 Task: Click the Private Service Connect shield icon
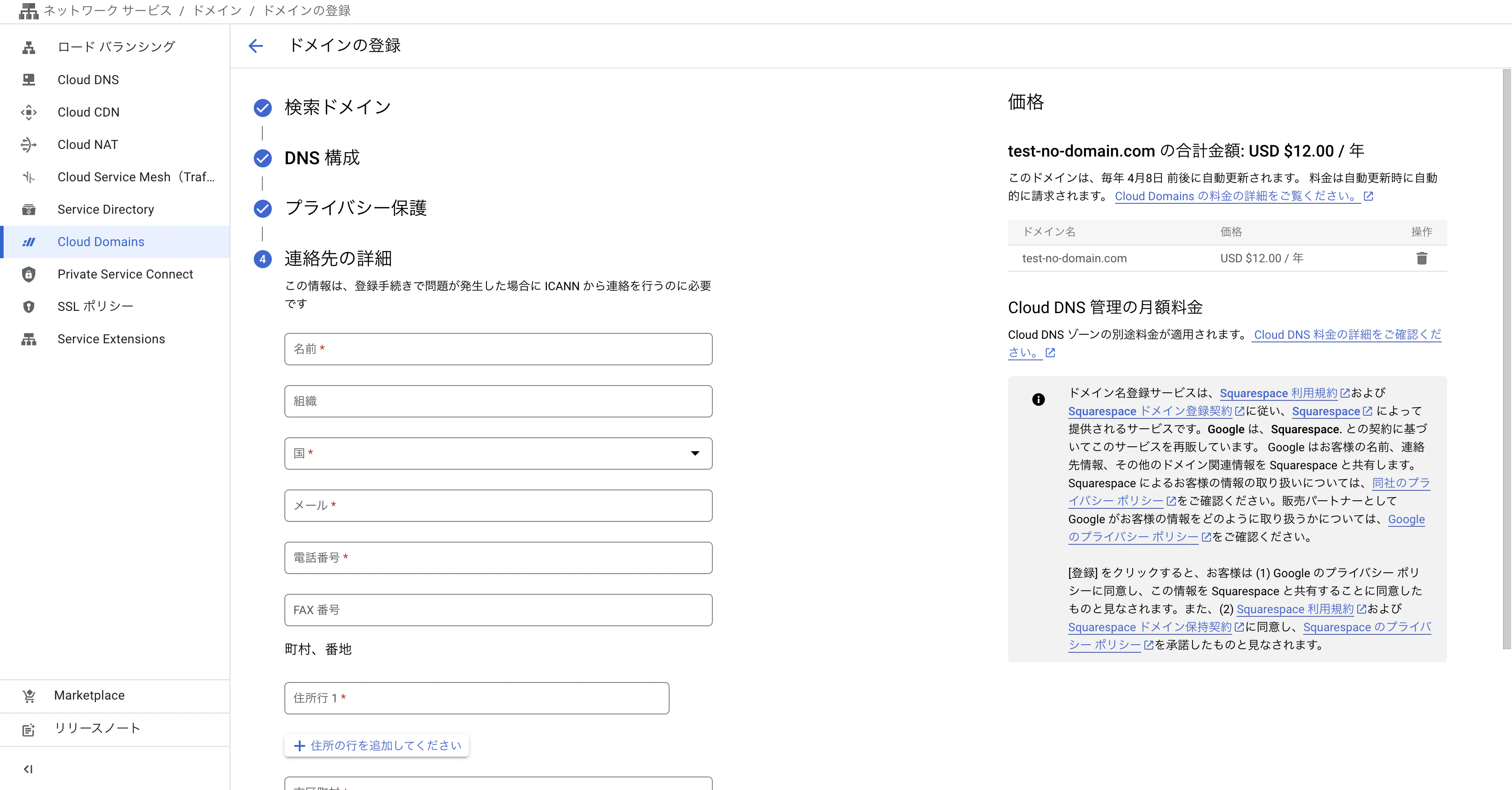[x=29, y=274]
